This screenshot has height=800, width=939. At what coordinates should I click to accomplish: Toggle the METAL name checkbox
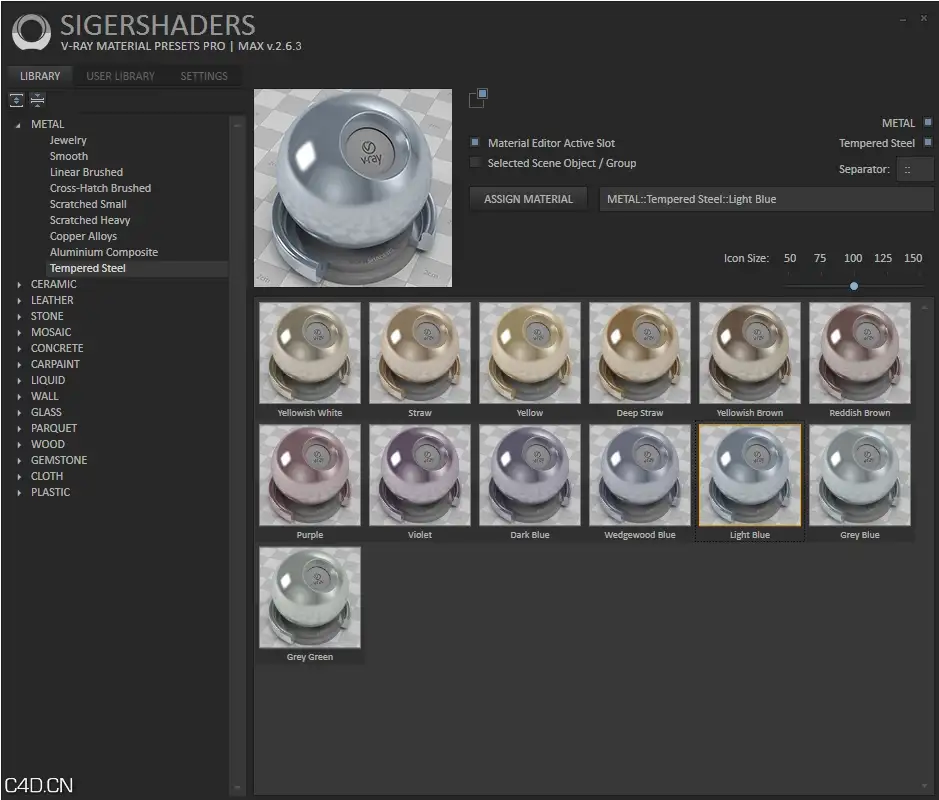928,122
